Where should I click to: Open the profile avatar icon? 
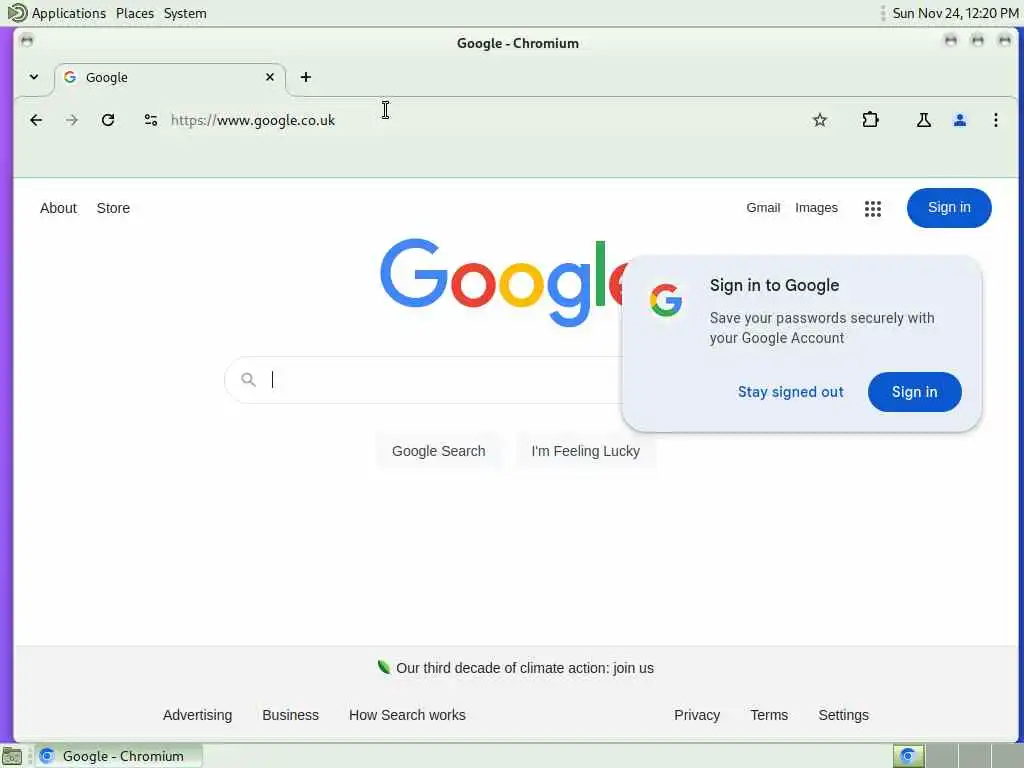click(x=959, y=120)
